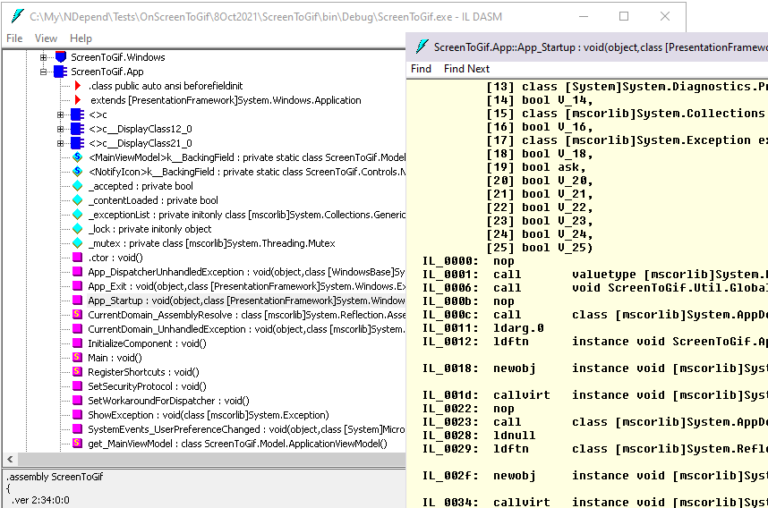Click method icon for App_Startup

77,300
